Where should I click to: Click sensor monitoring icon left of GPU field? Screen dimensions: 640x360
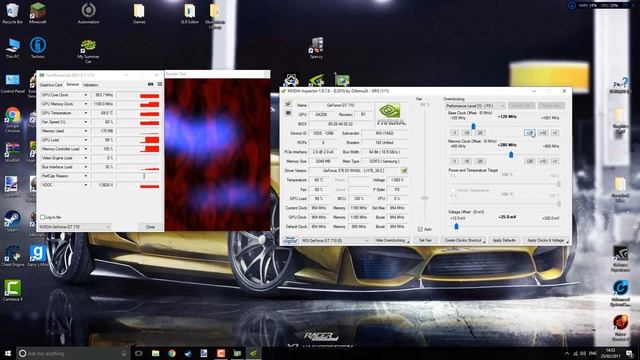(x=288, y=113)
